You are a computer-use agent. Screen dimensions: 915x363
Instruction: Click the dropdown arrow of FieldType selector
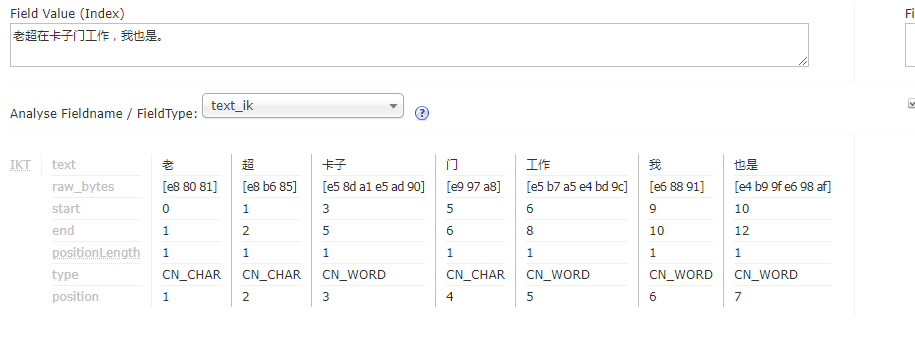point(394,106)
